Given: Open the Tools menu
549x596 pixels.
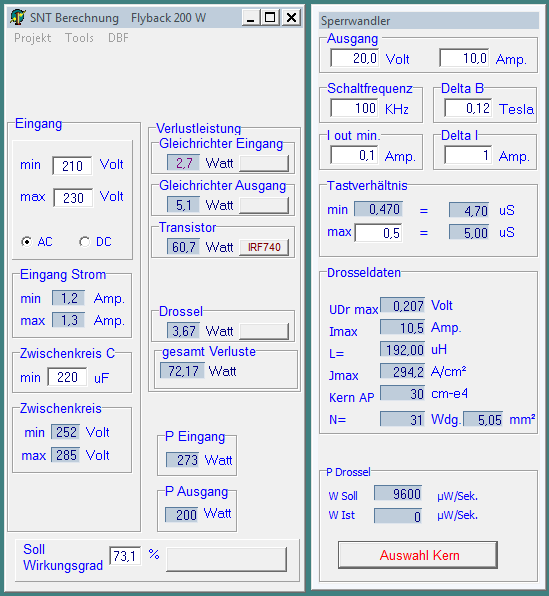Looking at the screenshot, I should click(x=79, y=38).
